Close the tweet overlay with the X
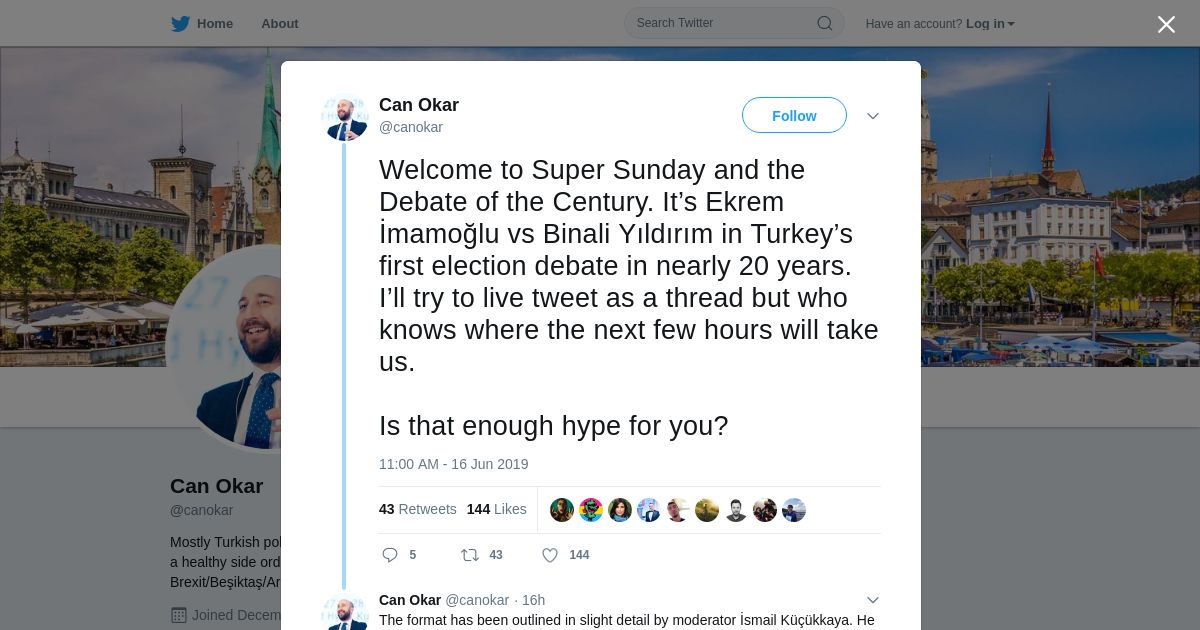Screen dimensions: 1200x630 point(1166,25)
